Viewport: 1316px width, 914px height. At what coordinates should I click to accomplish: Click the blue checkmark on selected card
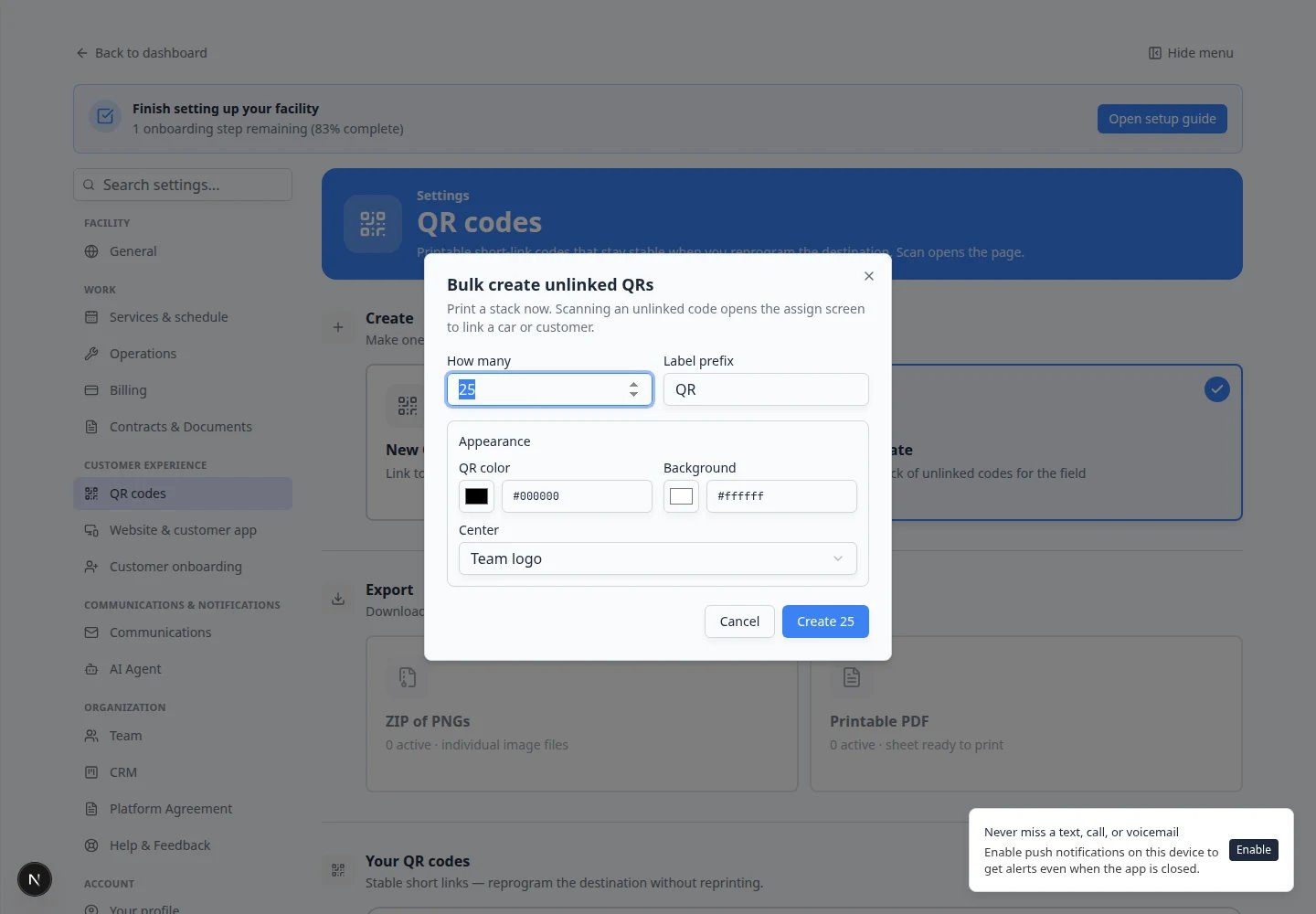pos(1216,389)
